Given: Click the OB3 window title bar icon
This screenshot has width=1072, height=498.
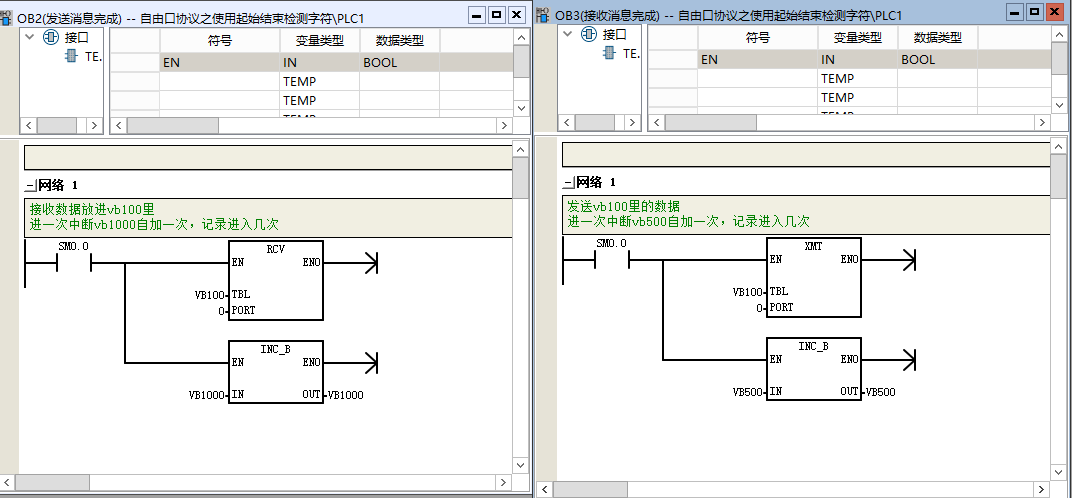Looking at the screenshot, I should [544, 14].
